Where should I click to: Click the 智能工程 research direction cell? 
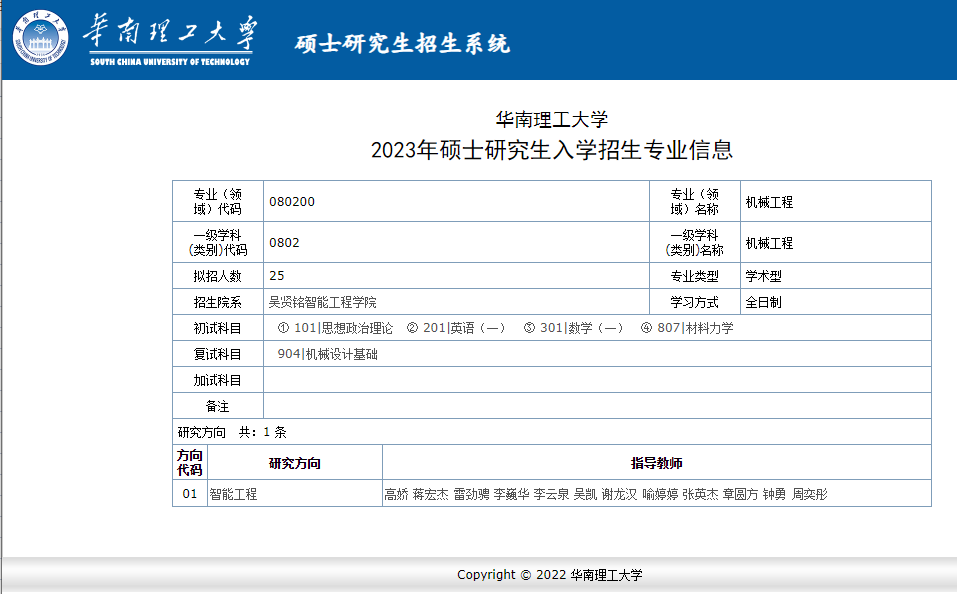coord(295,494)
